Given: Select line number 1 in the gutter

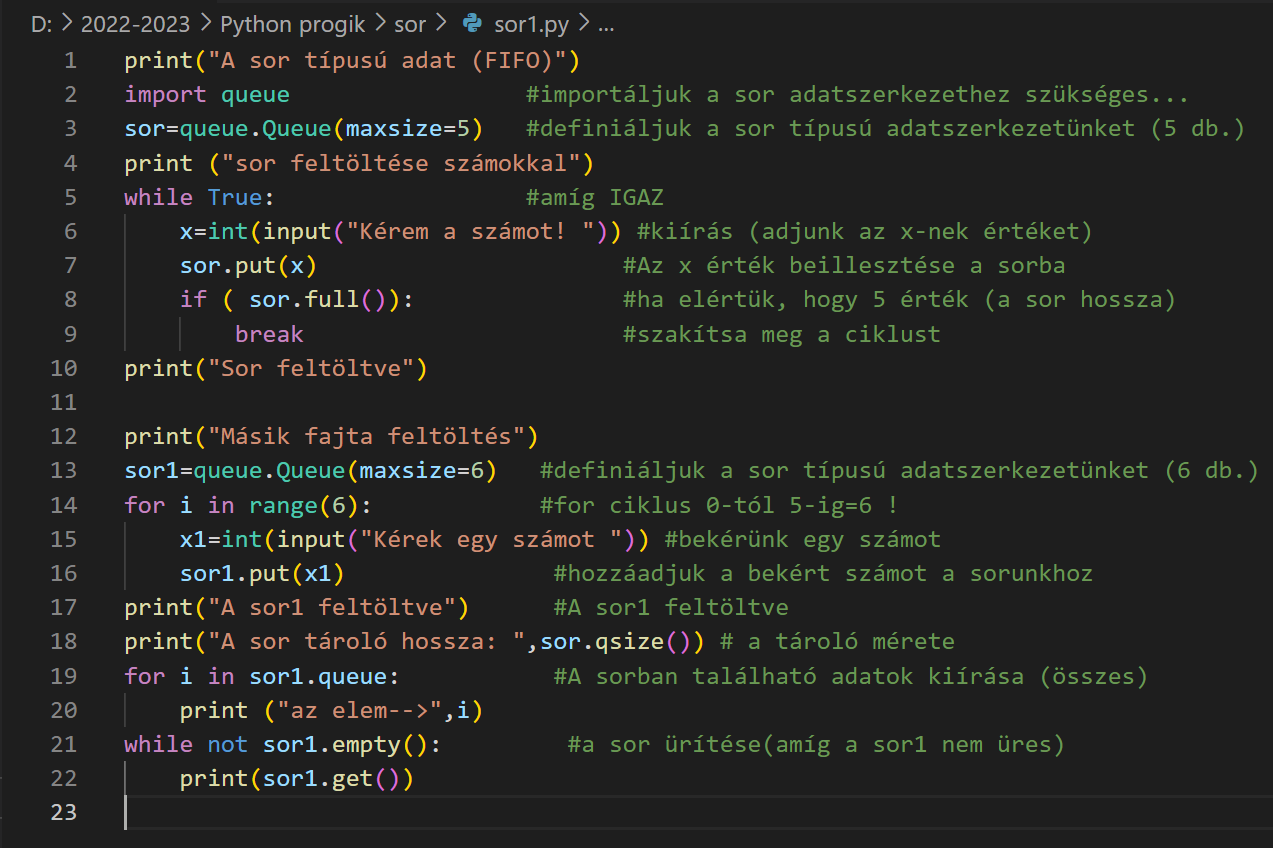Looking at the screenshot, I should click(x=70, y=61).
